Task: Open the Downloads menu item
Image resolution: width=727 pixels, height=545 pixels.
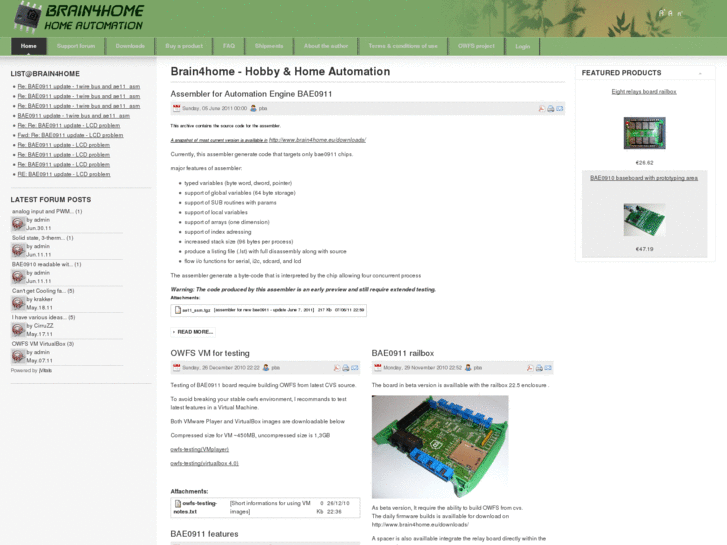Action: click(x=130, y=46)
